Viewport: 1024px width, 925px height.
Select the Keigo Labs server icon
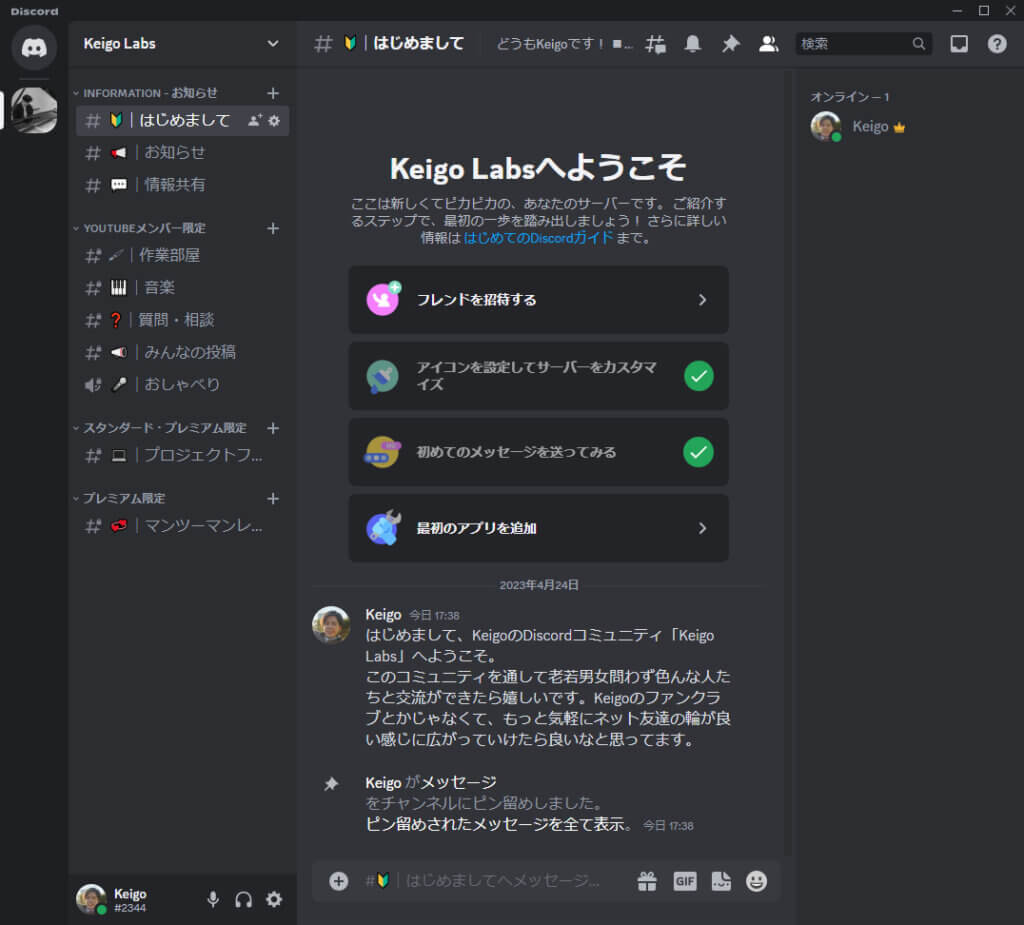(x=34, y=110)
